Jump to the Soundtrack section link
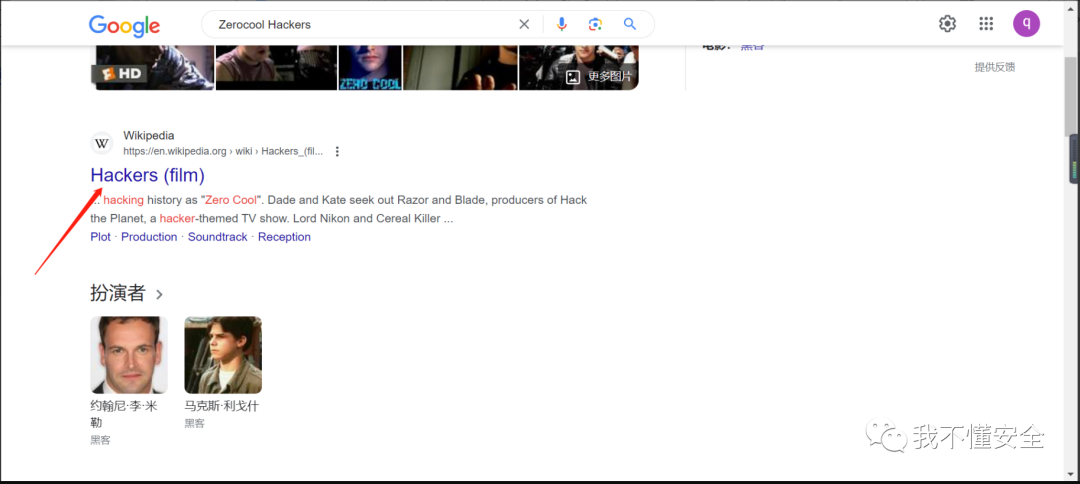Viewport: 1080px width, 484px height. [218, 237]
